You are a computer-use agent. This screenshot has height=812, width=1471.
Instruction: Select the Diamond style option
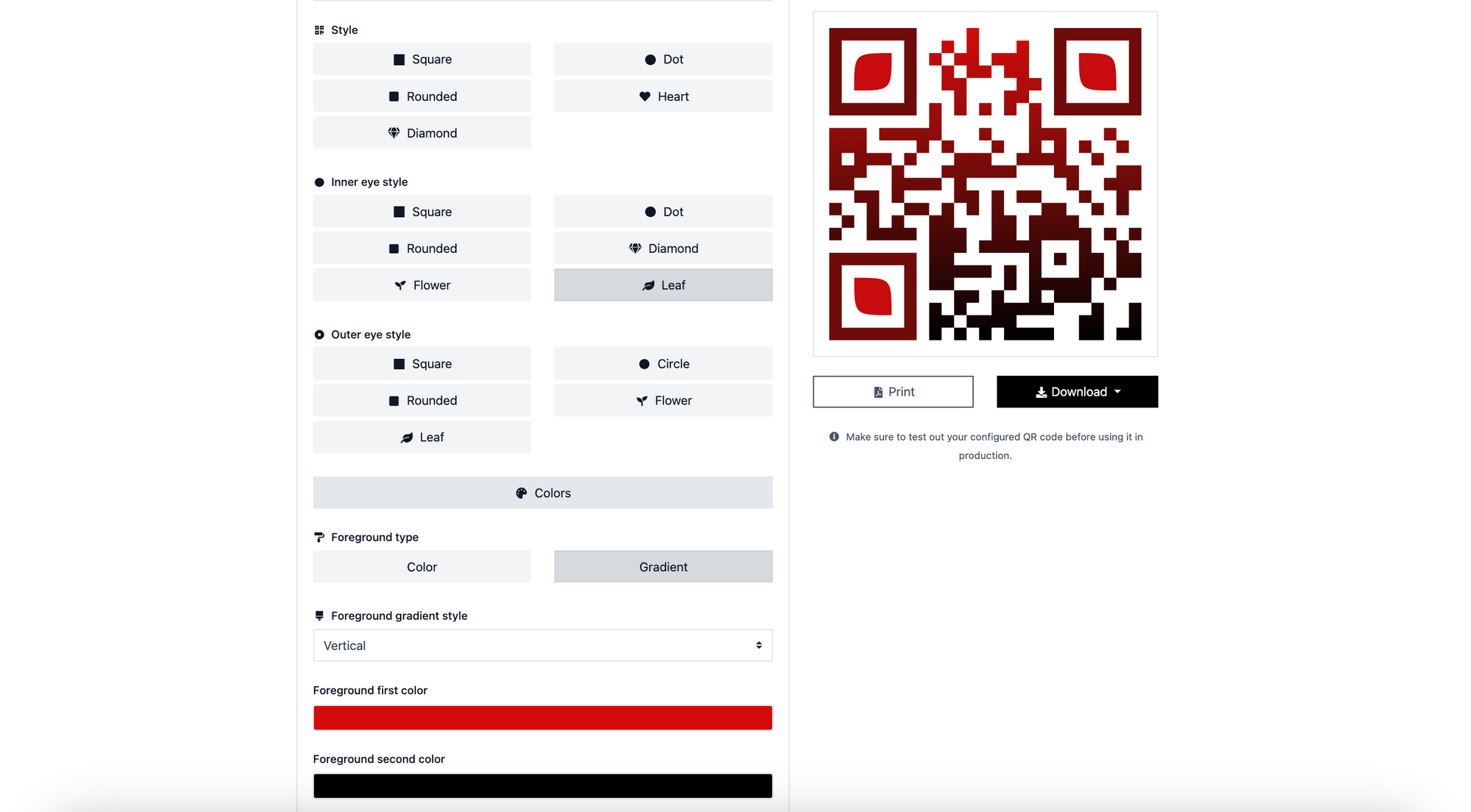(x=422, y=131)
